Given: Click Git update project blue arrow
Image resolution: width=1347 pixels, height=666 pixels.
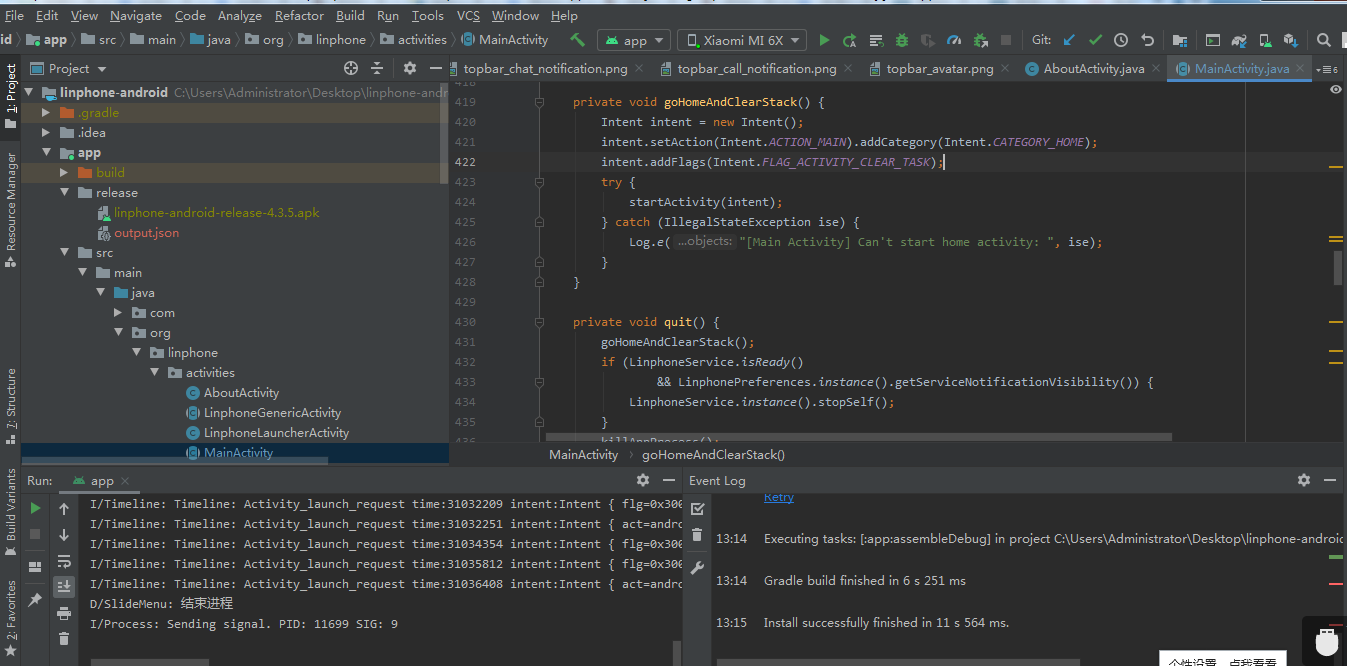Looking at the screenshot, I should pos(1069,41).
